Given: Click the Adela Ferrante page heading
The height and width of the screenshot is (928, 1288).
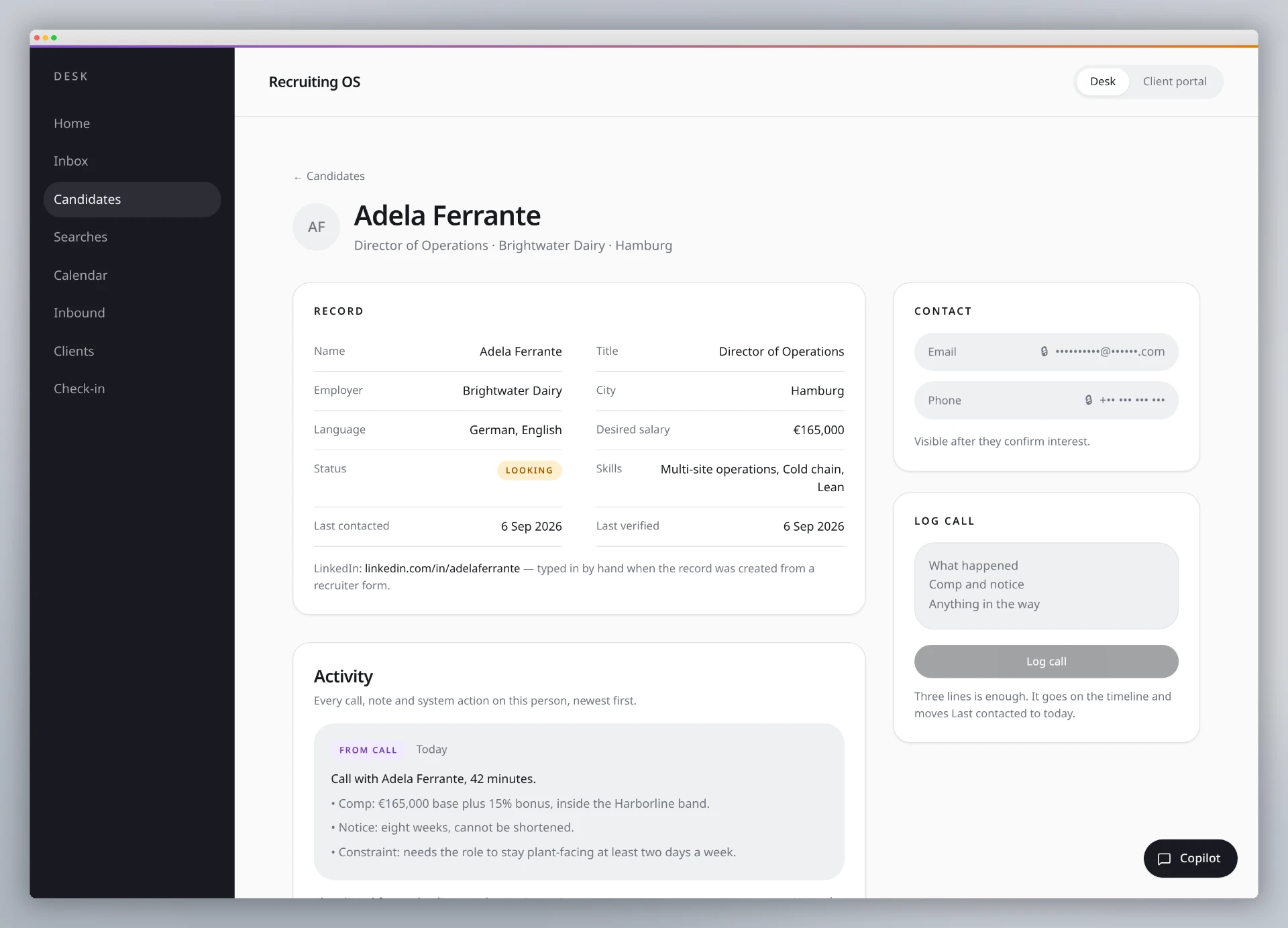Looking at the screenshot, I should (x=447, y=215).
